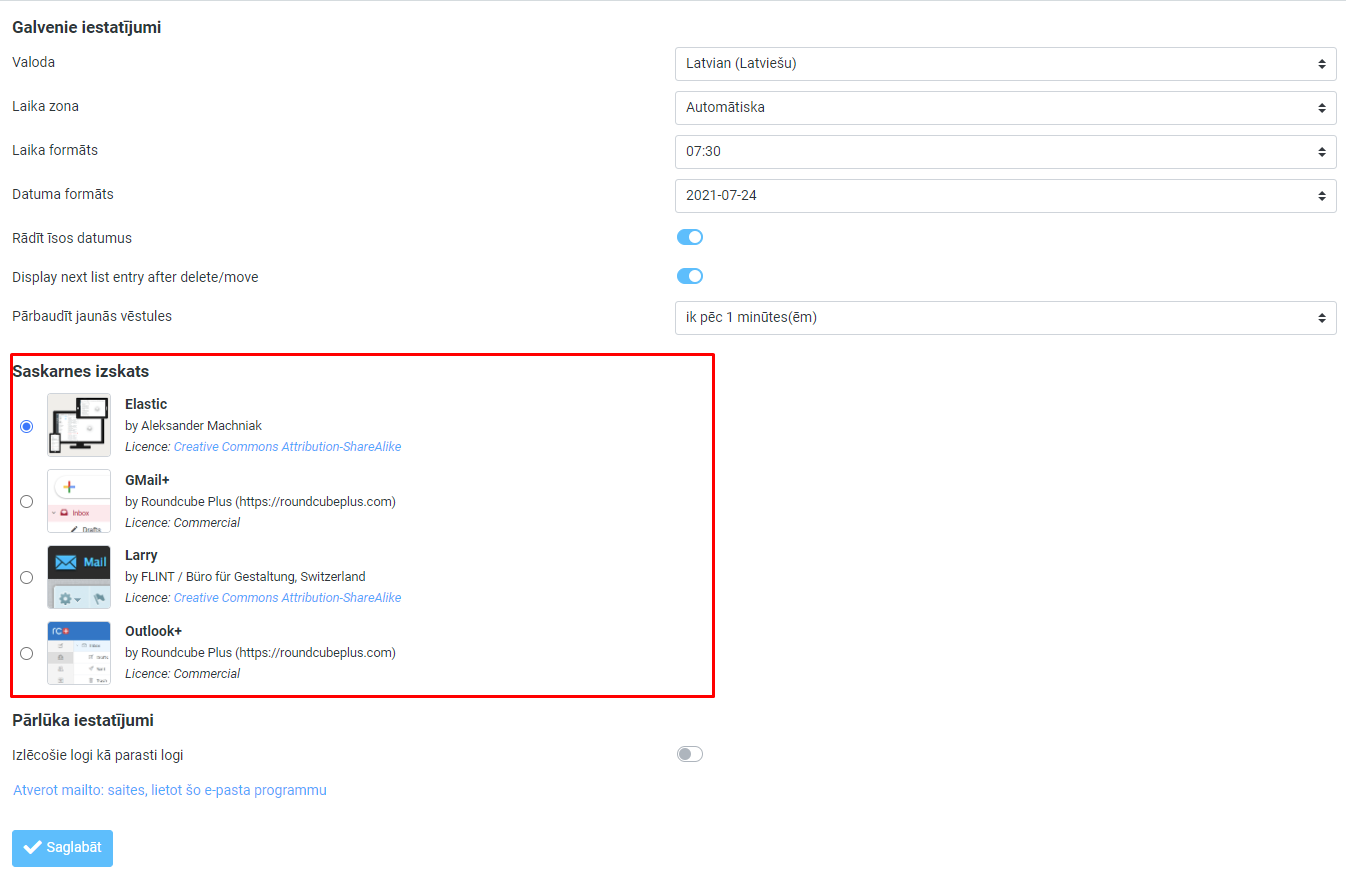Click the Outlook+ skin preview thumbnail
Viewport: 1346px width, 895px height.
click(x=79, y=653)
